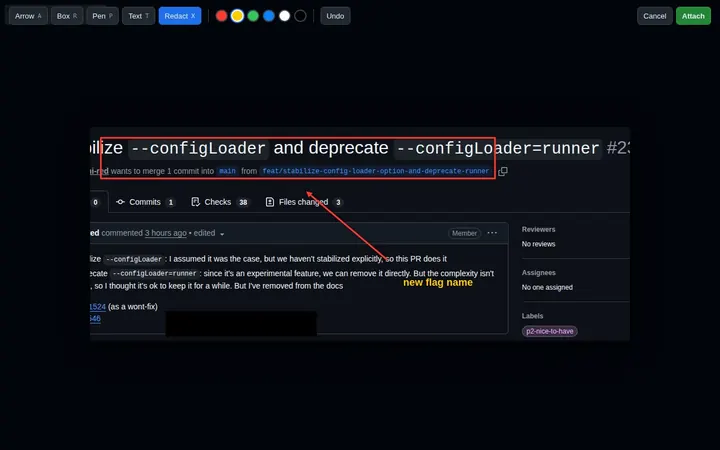Pick the blue color swatch
720x450 pixels.
269,16
